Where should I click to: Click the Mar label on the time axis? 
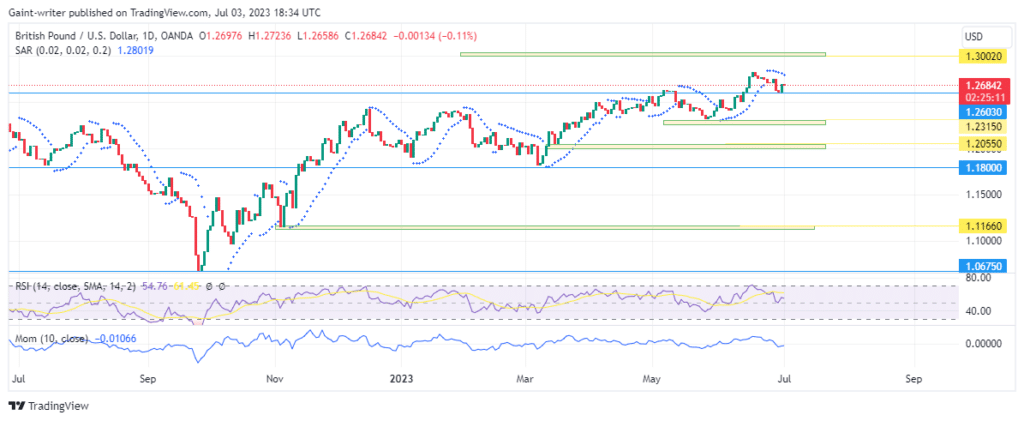tap(525, 379)
